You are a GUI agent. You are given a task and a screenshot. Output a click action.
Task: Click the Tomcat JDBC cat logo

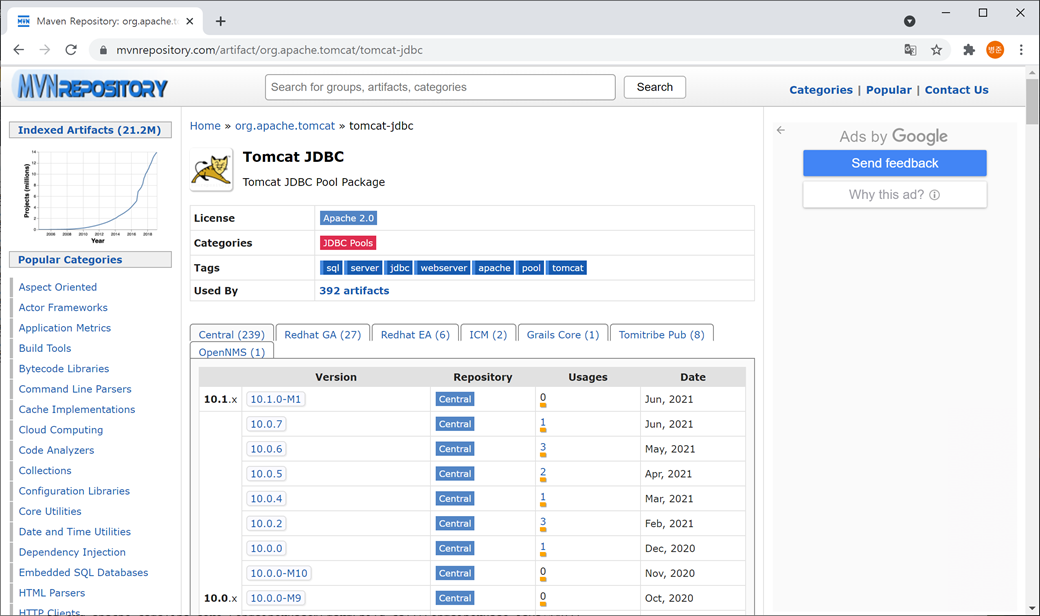click(x=212, y=169)
